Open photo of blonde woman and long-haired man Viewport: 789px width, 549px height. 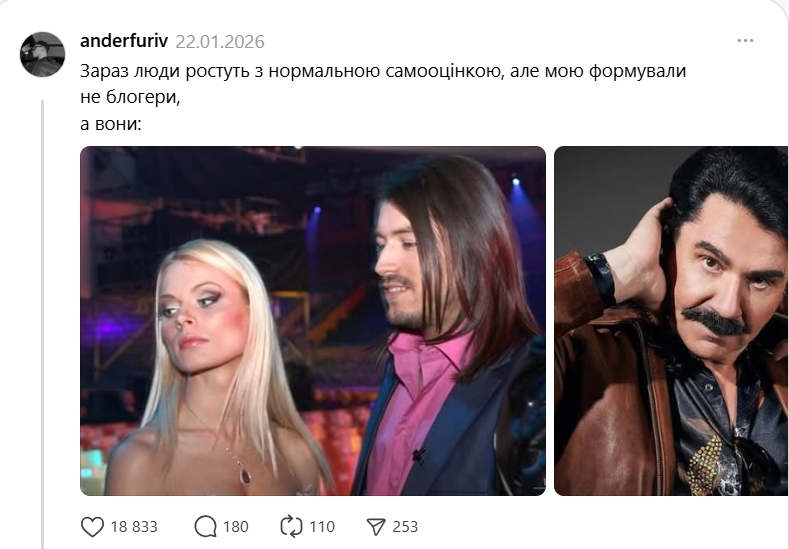(313, 321)
